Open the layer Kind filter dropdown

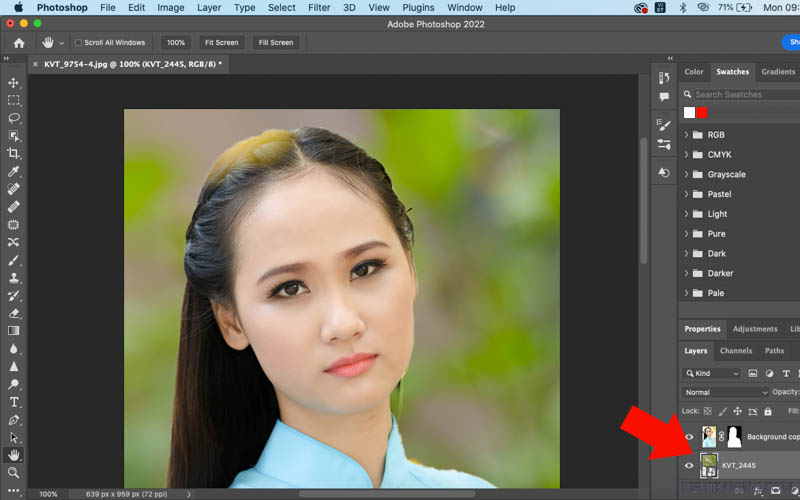point(711,373)
